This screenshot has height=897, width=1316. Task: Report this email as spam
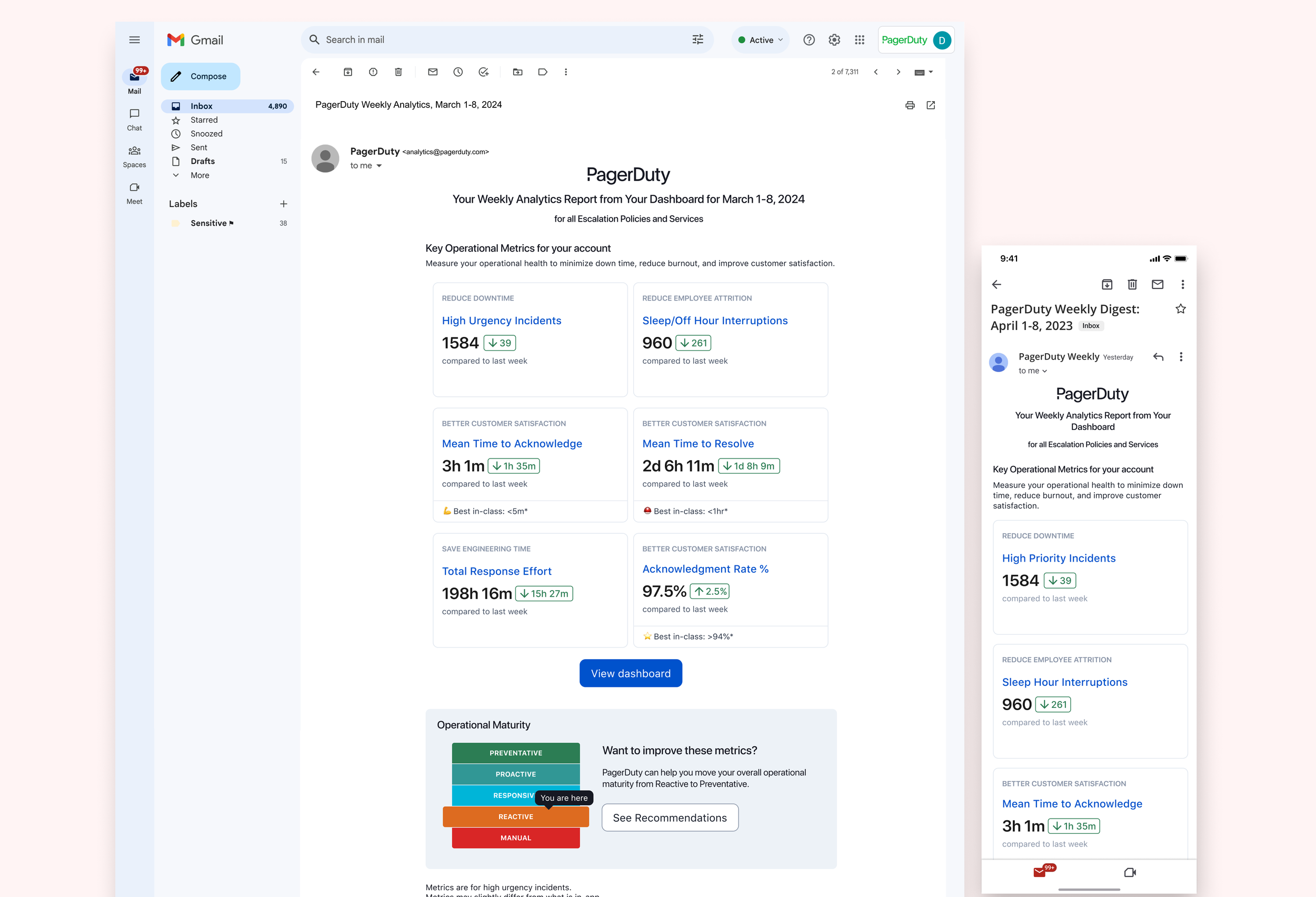point(373,72)
